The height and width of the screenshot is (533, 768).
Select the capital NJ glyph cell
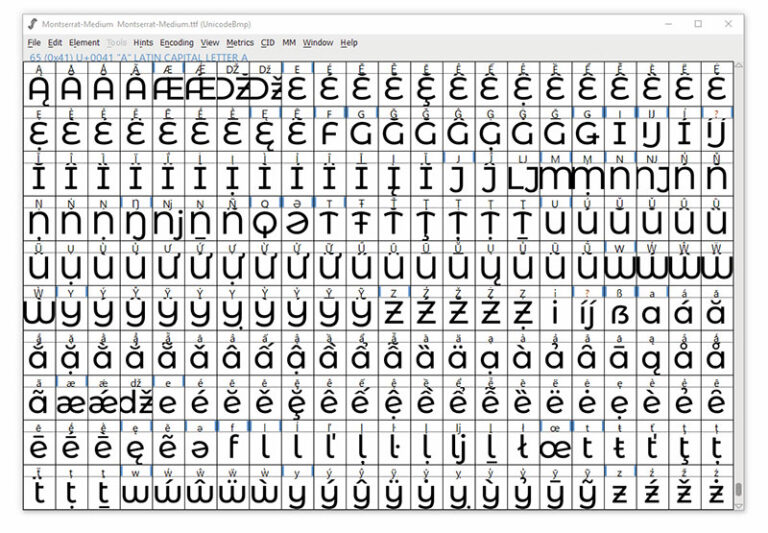point(653,174)
